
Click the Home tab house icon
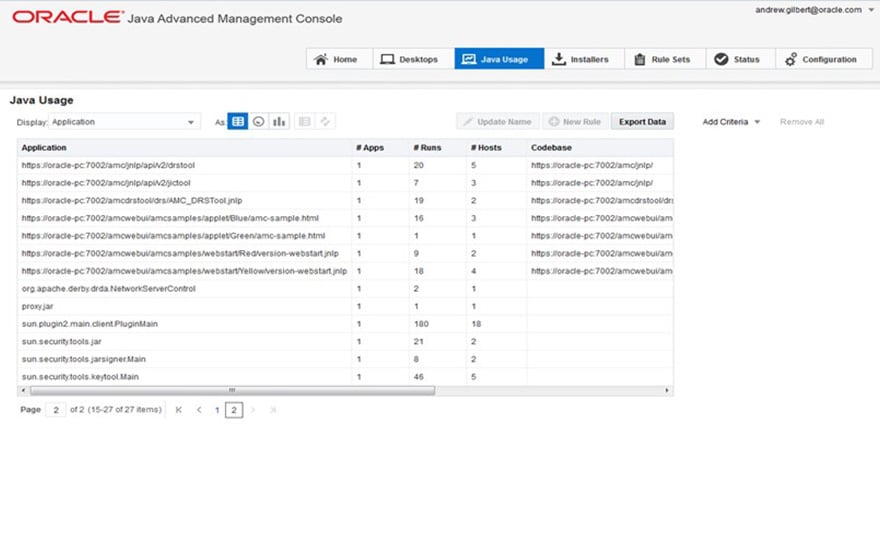pos(321,59)
